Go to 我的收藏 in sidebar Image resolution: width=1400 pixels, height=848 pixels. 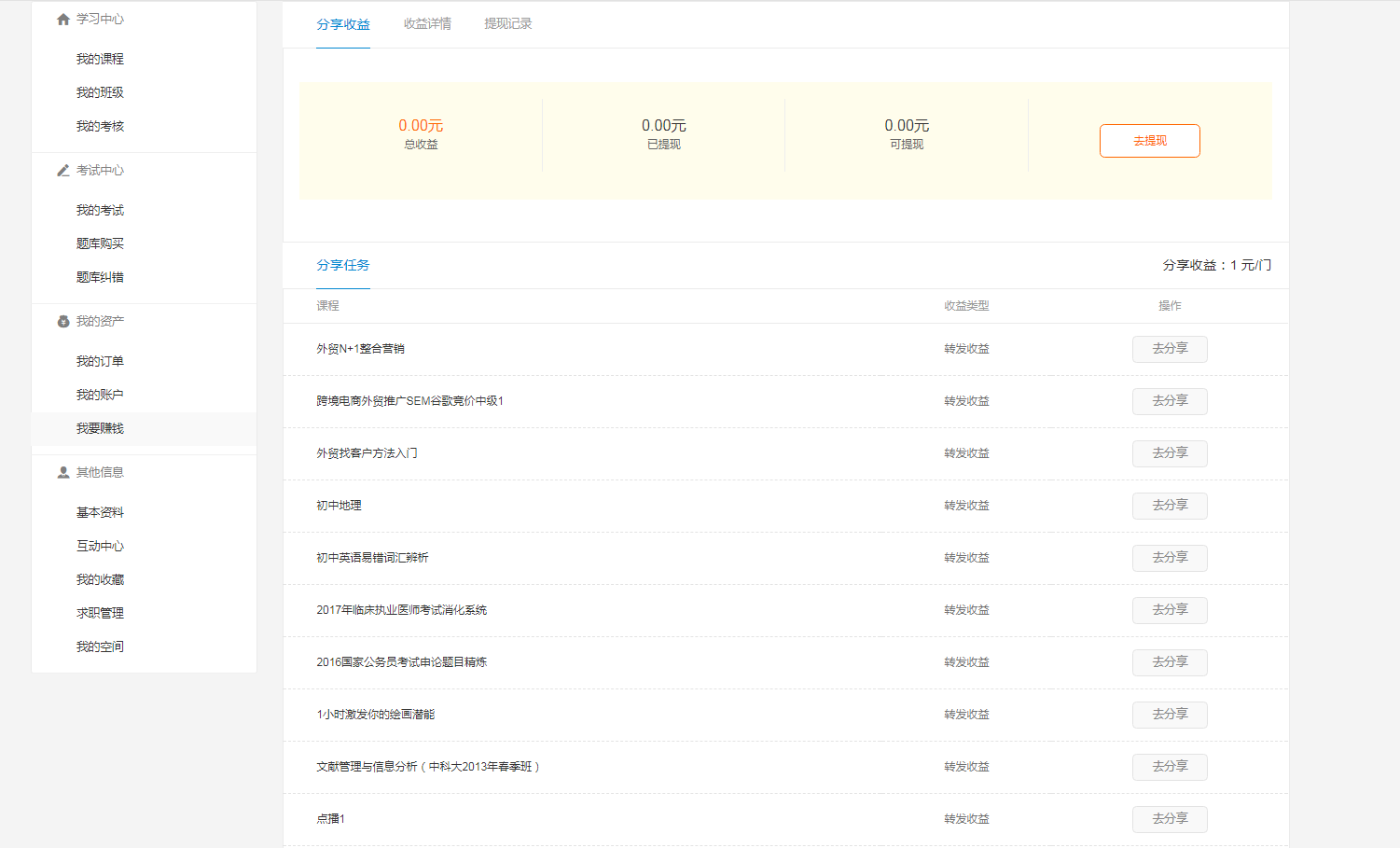(100, 579)
